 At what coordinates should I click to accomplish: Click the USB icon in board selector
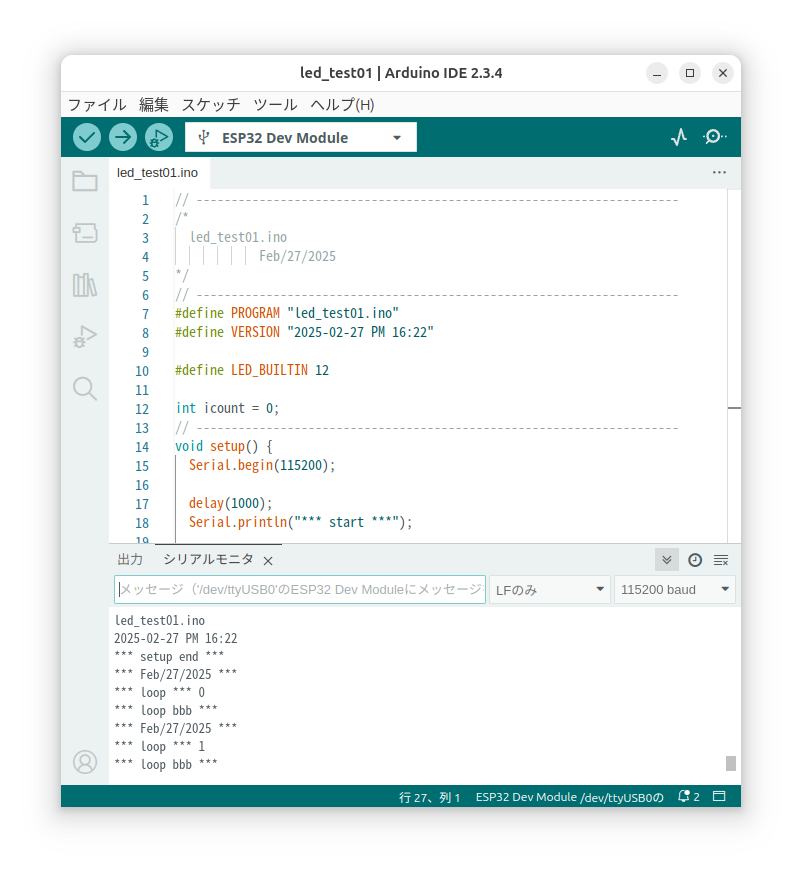point(204,137)
